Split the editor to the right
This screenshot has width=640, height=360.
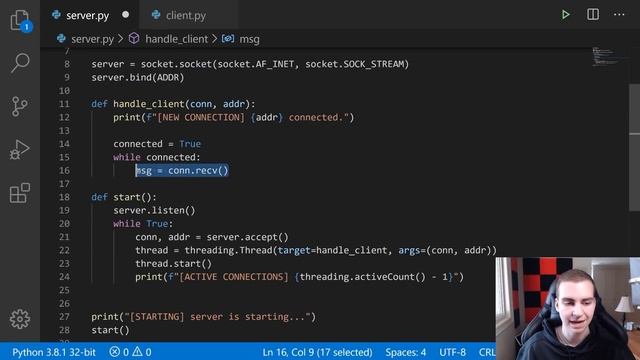[x=593, y=15]
